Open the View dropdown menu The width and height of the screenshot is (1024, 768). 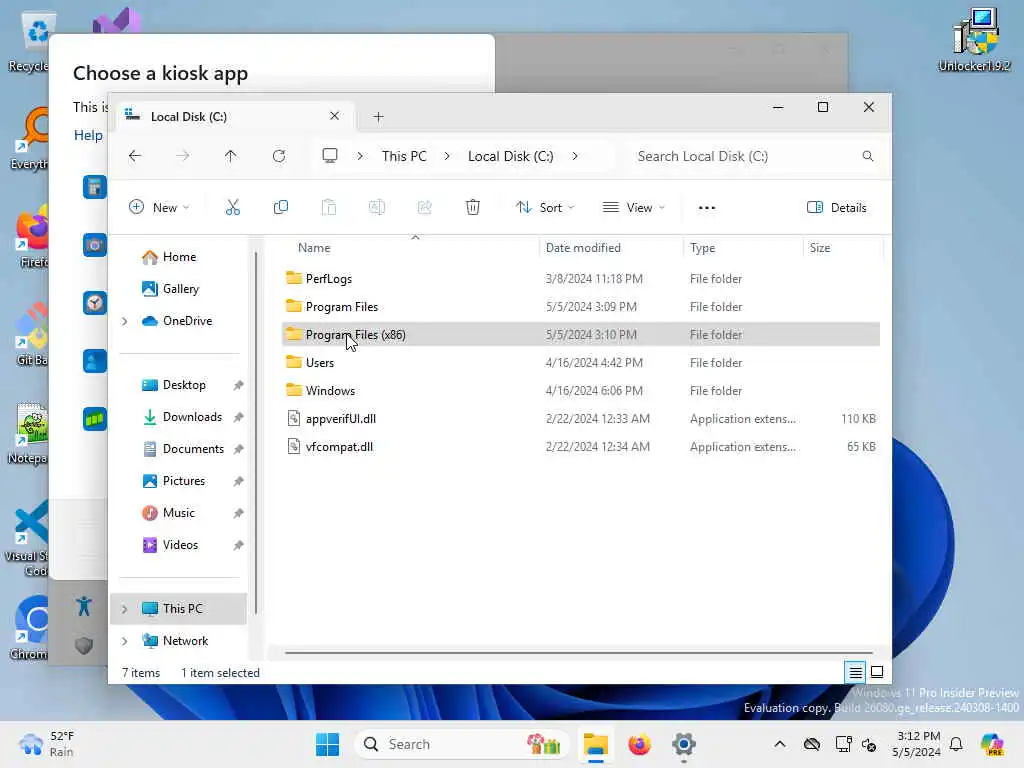coord(633,208)
